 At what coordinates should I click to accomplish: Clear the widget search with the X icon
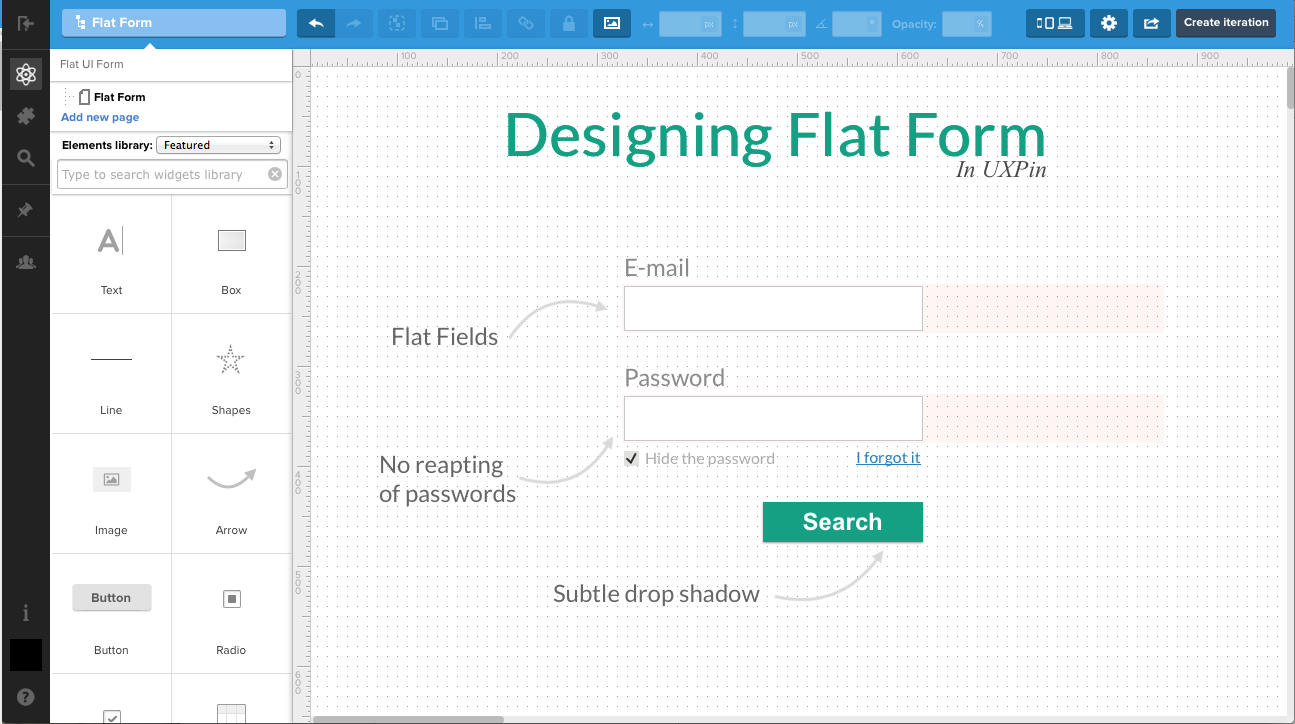point(275,174)
